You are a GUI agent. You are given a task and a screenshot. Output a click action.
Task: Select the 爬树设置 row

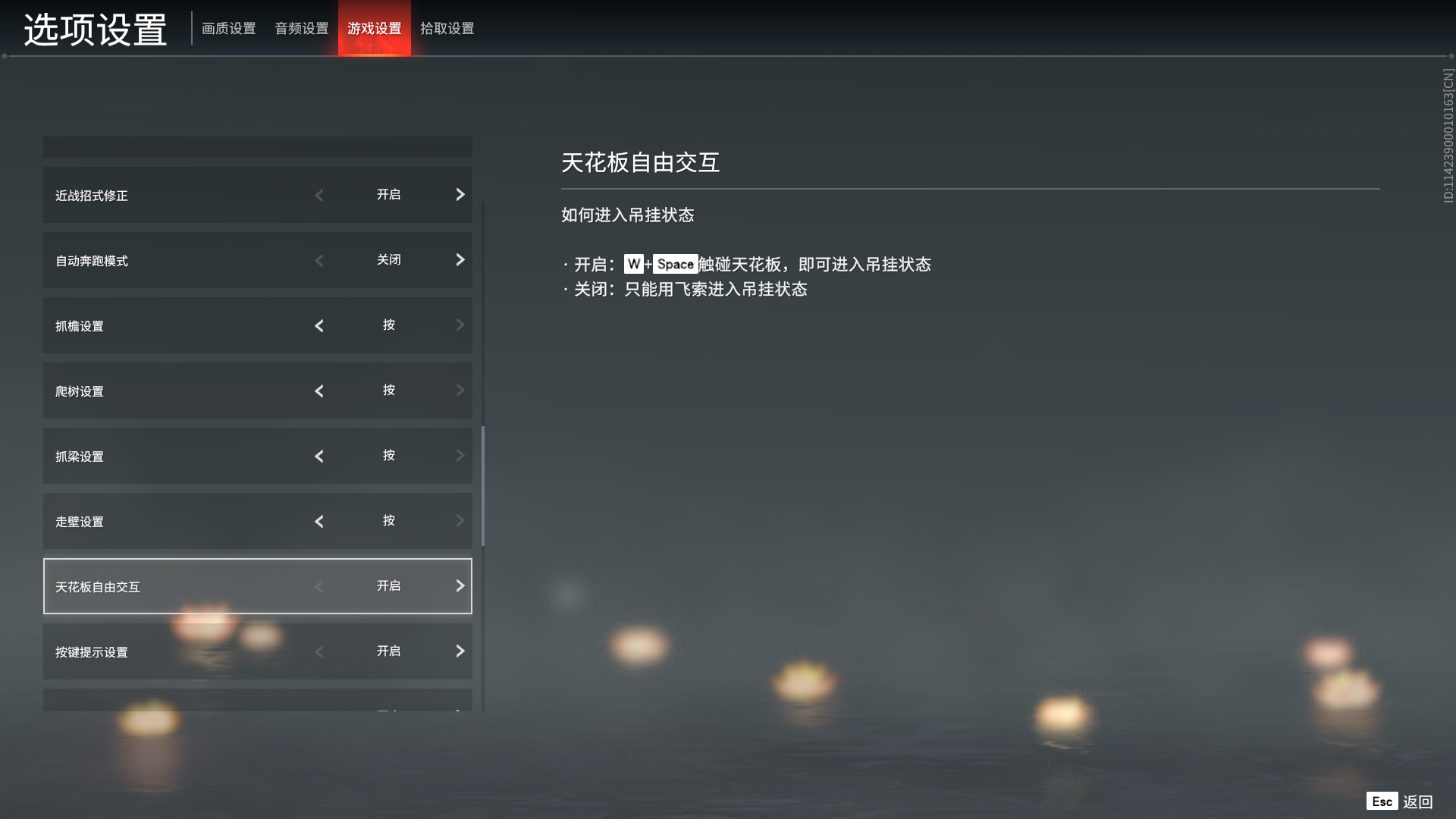tap(258, 391)
